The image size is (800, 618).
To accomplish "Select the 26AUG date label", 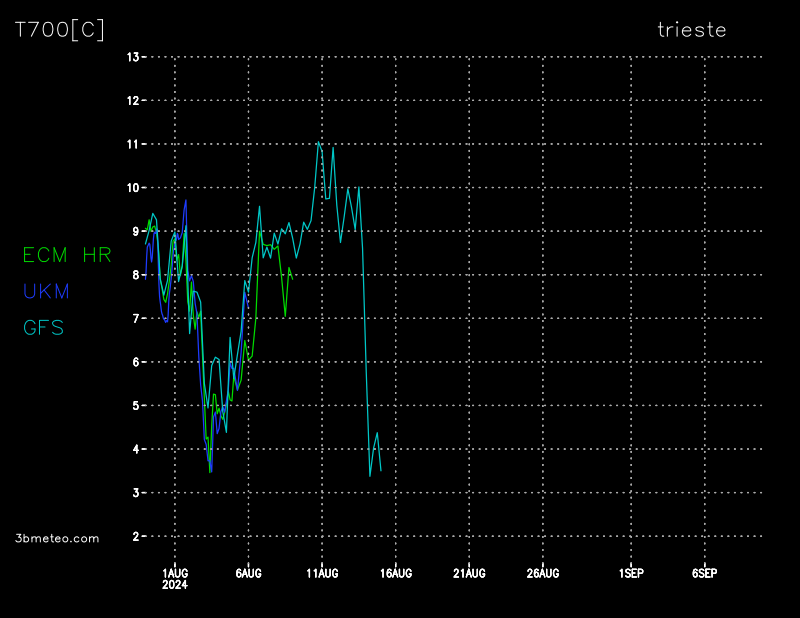I will coord(543,573).
